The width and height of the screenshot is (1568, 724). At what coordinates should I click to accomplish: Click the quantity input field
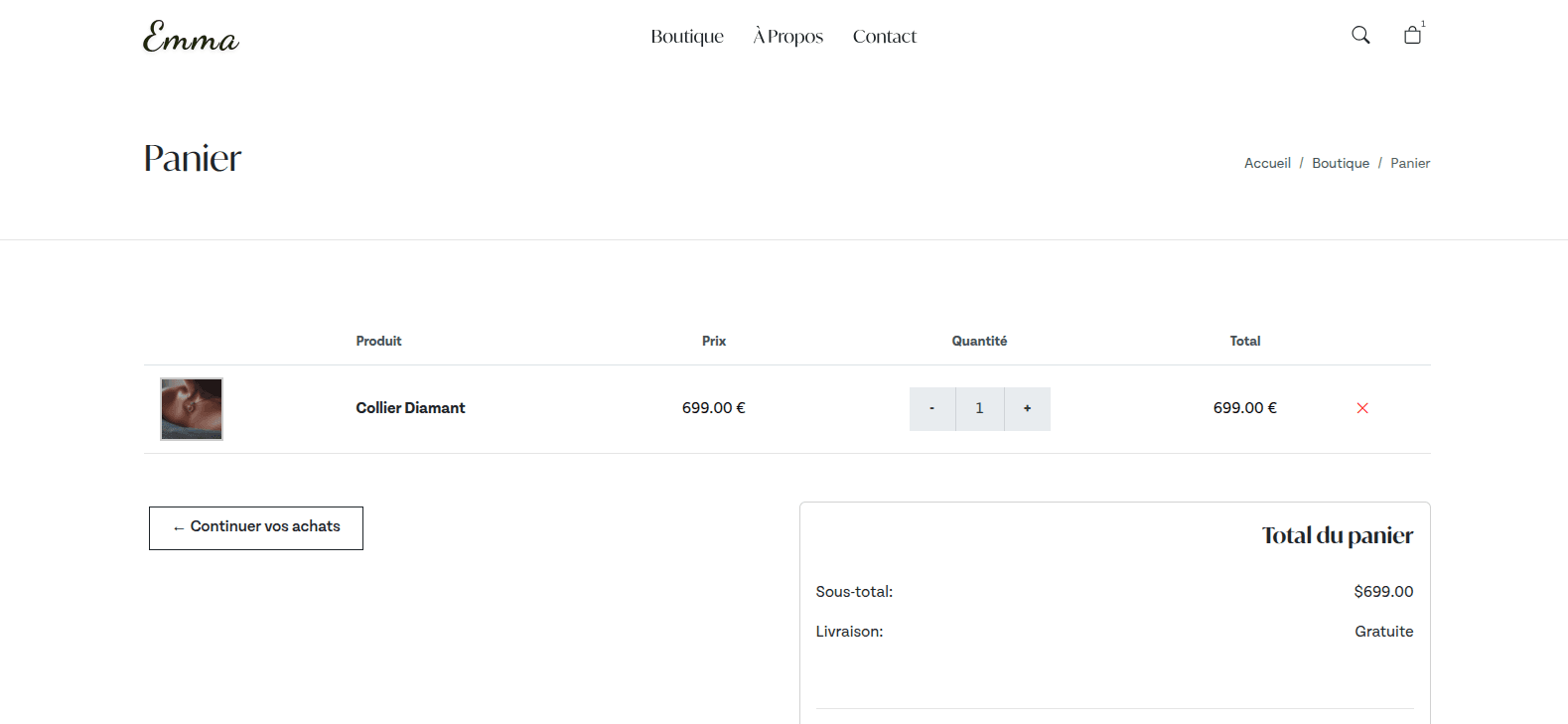point(979,408)
